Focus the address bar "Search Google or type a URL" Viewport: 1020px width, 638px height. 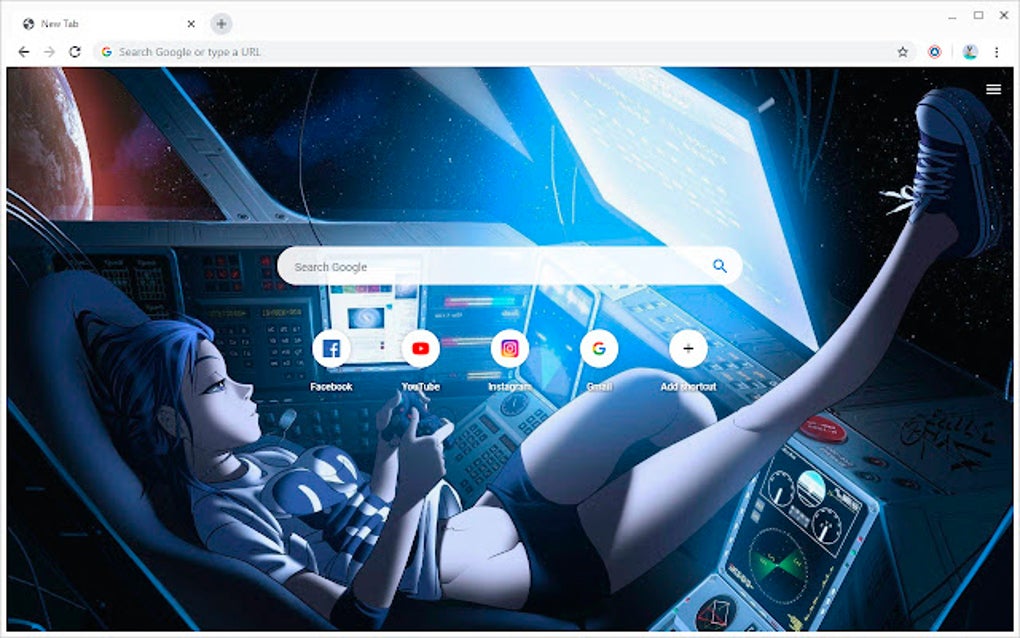[x=504, y=51]
